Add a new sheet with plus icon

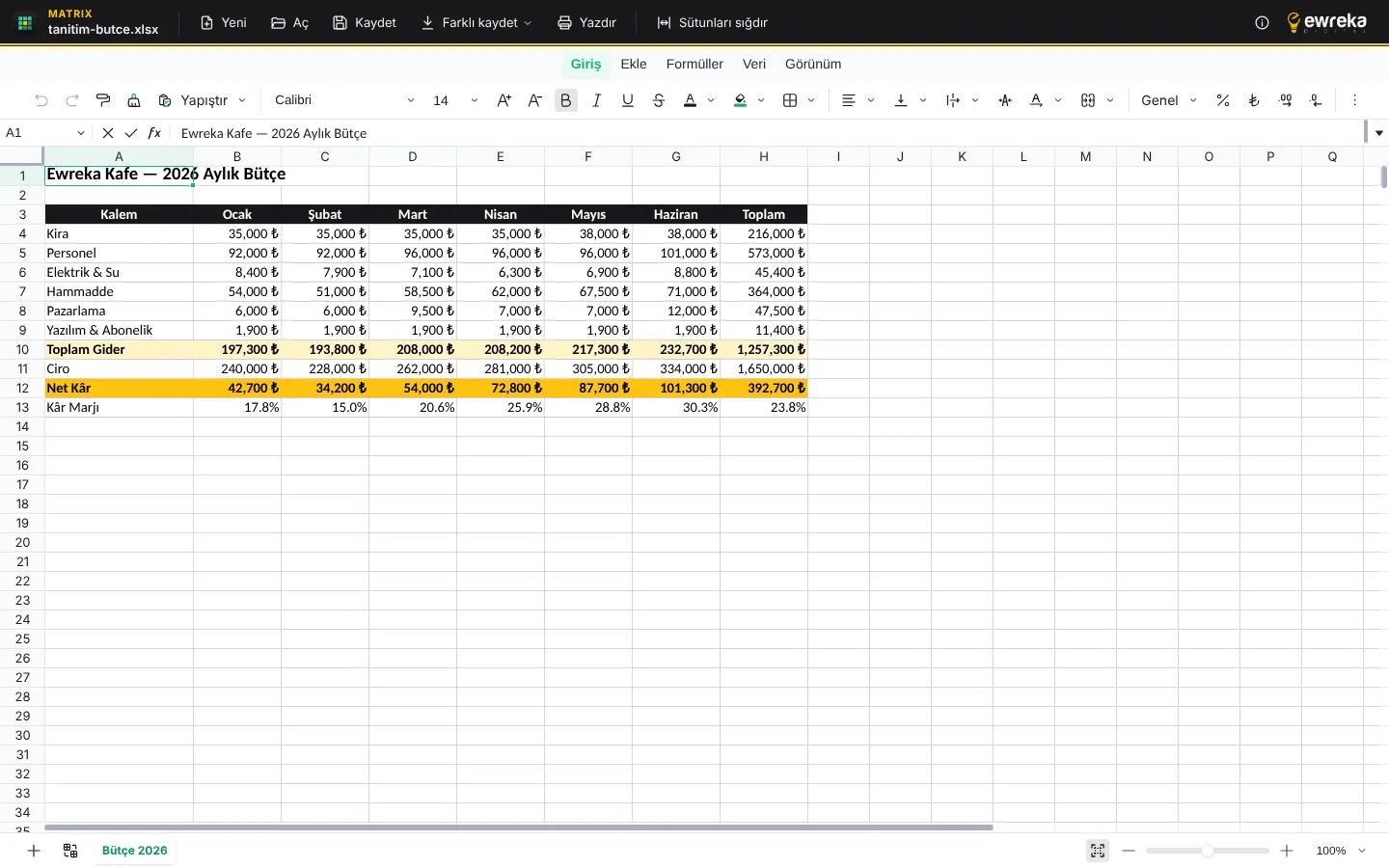pyautogui.click(x=34, y=851)
